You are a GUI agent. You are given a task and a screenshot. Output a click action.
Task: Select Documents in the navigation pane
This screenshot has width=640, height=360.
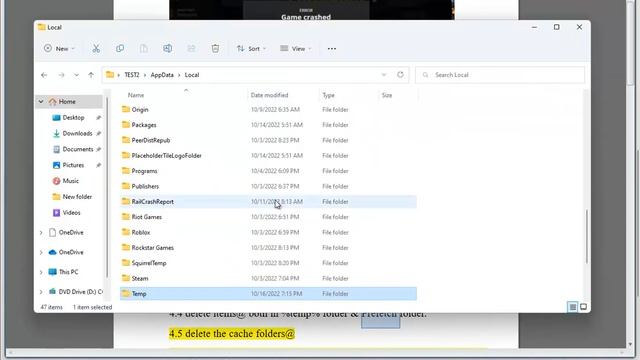78,149
